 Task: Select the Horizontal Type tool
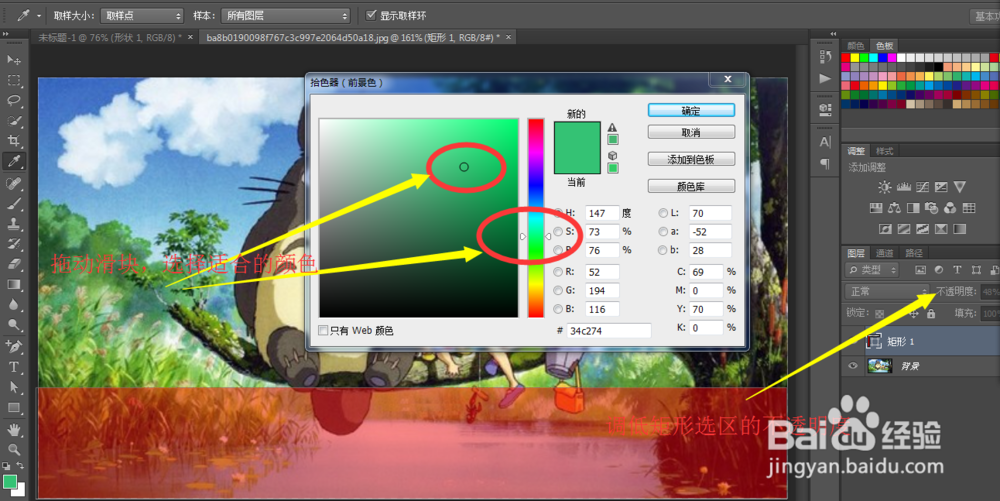point(14,367)
